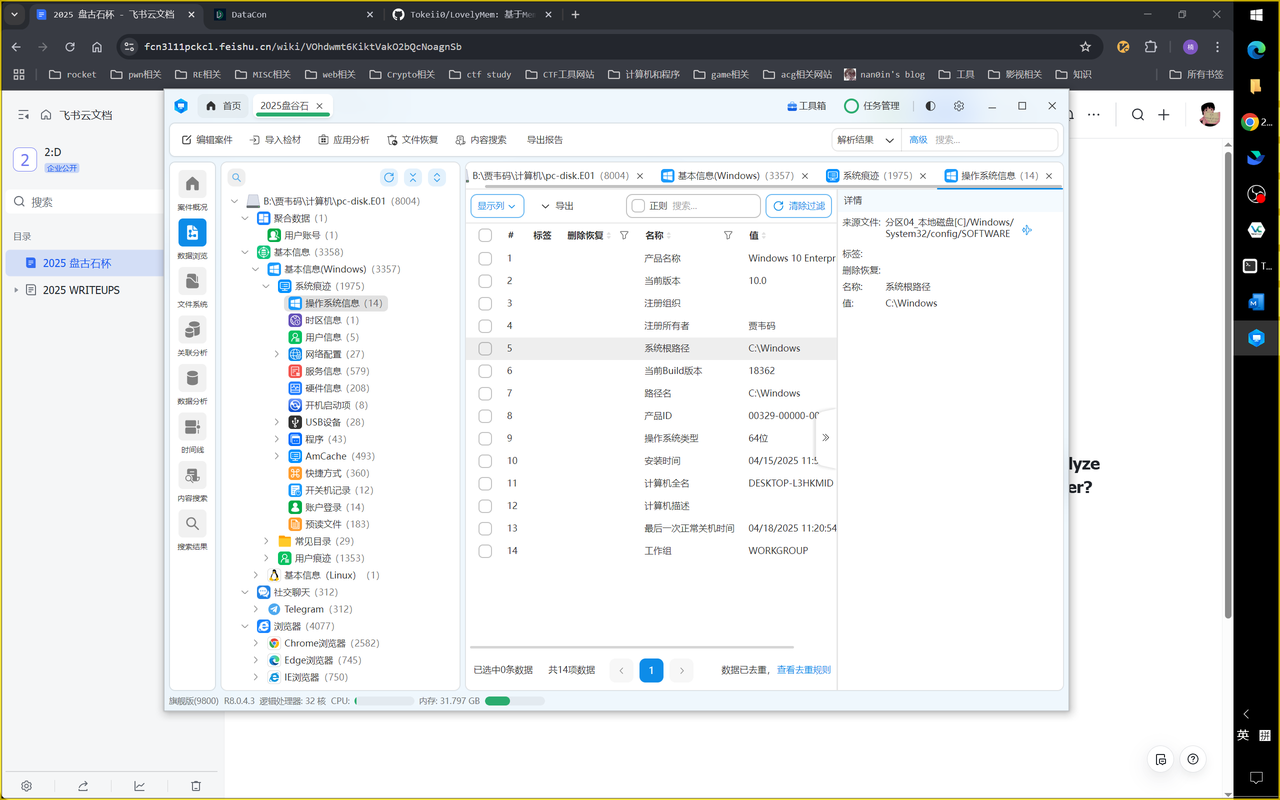Screen dimensions: 1280x800
Task: Open 应用分析 in toolbar
Action: point(343,140)
